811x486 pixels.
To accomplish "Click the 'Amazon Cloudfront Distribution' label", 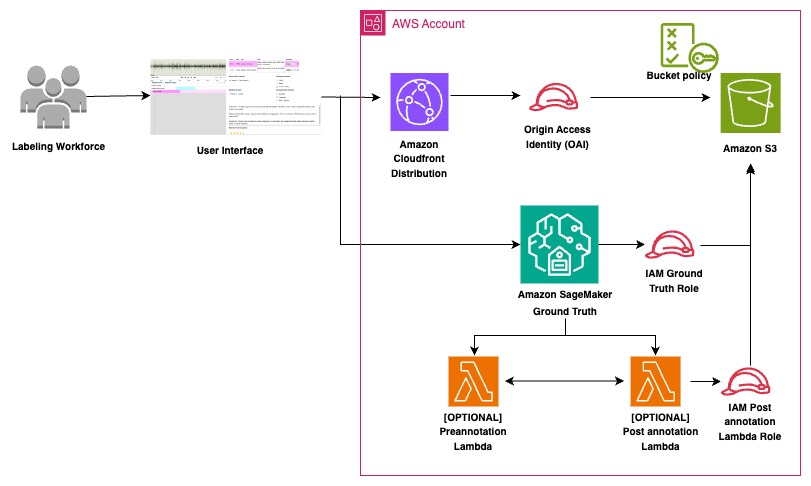I will 419,159.
